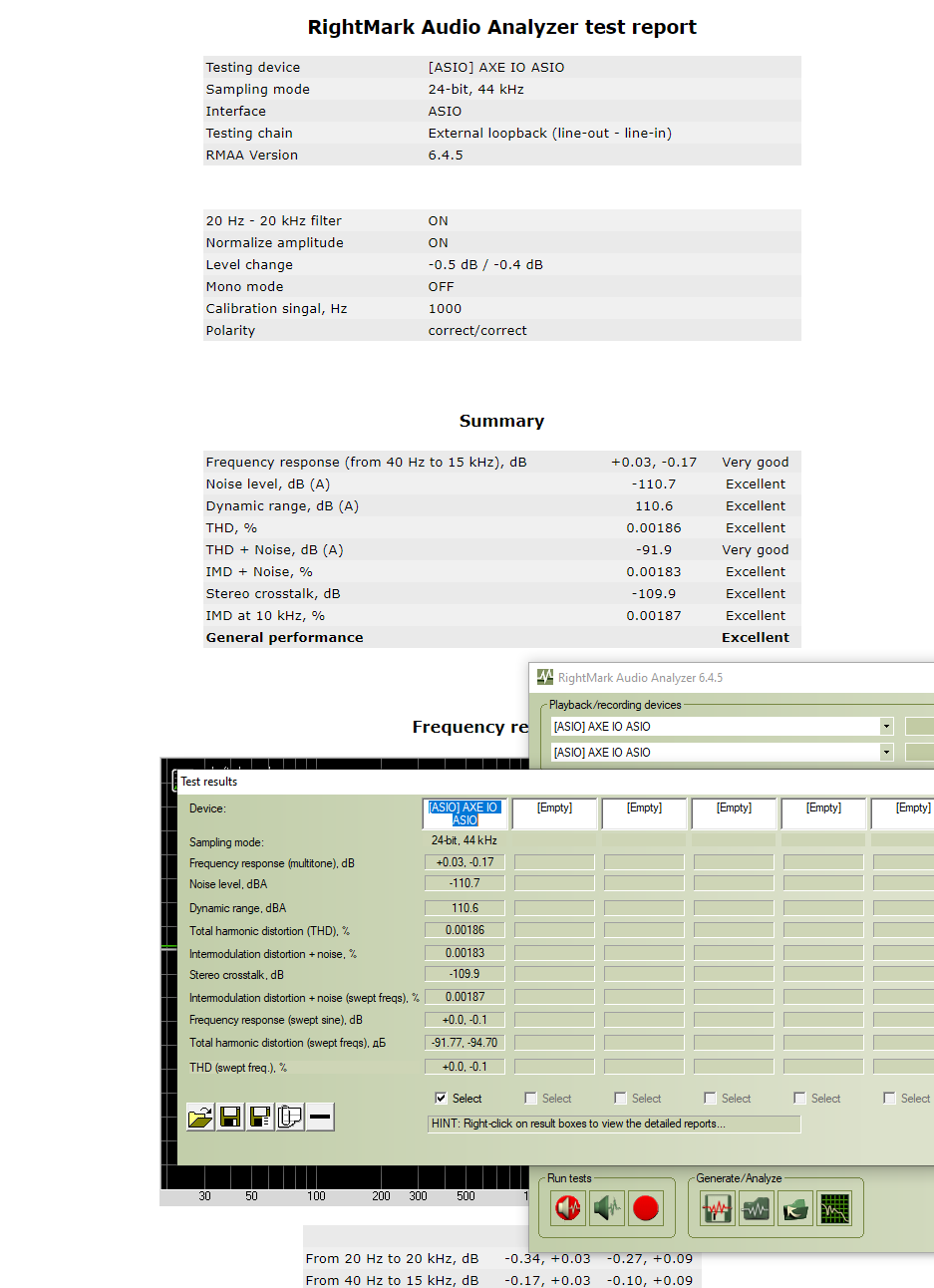
Task: Click the highlighted [ASIO] AXE IO ASIO device slot
Action: (x=465, y=813)
